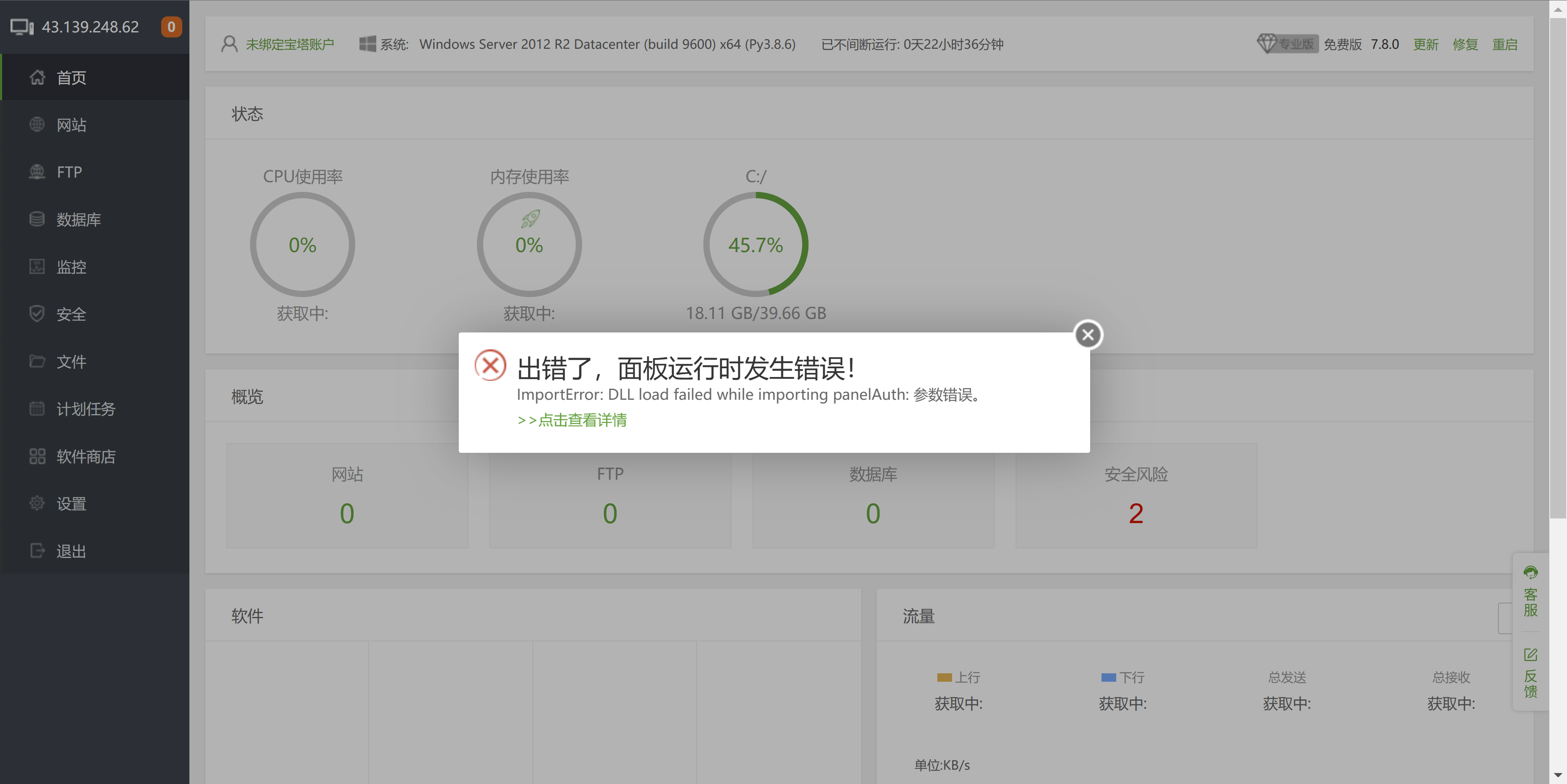The height and width of the screenshot is (784, 1567).
Task: Select the FTP icon in the sidebar
Action: pos(37,172)
